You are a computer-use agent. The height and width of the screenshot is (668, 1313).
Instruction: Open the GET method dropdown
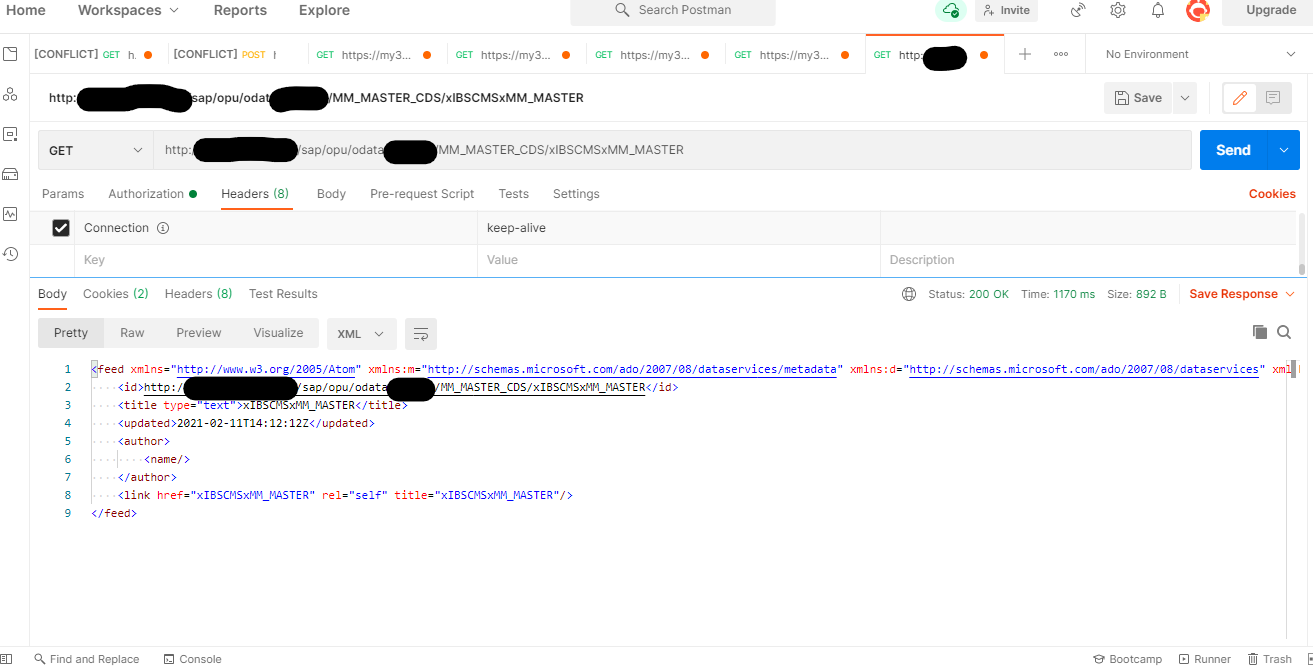pyautogui.click(x=95, y=149)
